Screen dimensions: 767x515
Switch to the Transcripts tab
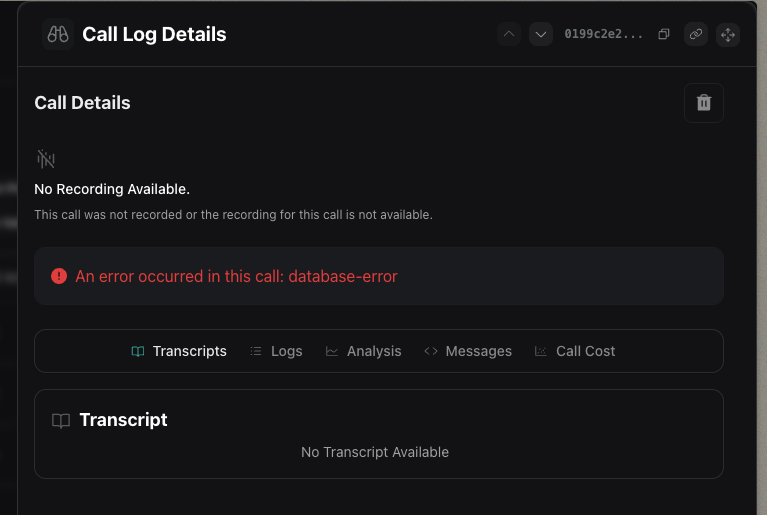tap(179, 351)
